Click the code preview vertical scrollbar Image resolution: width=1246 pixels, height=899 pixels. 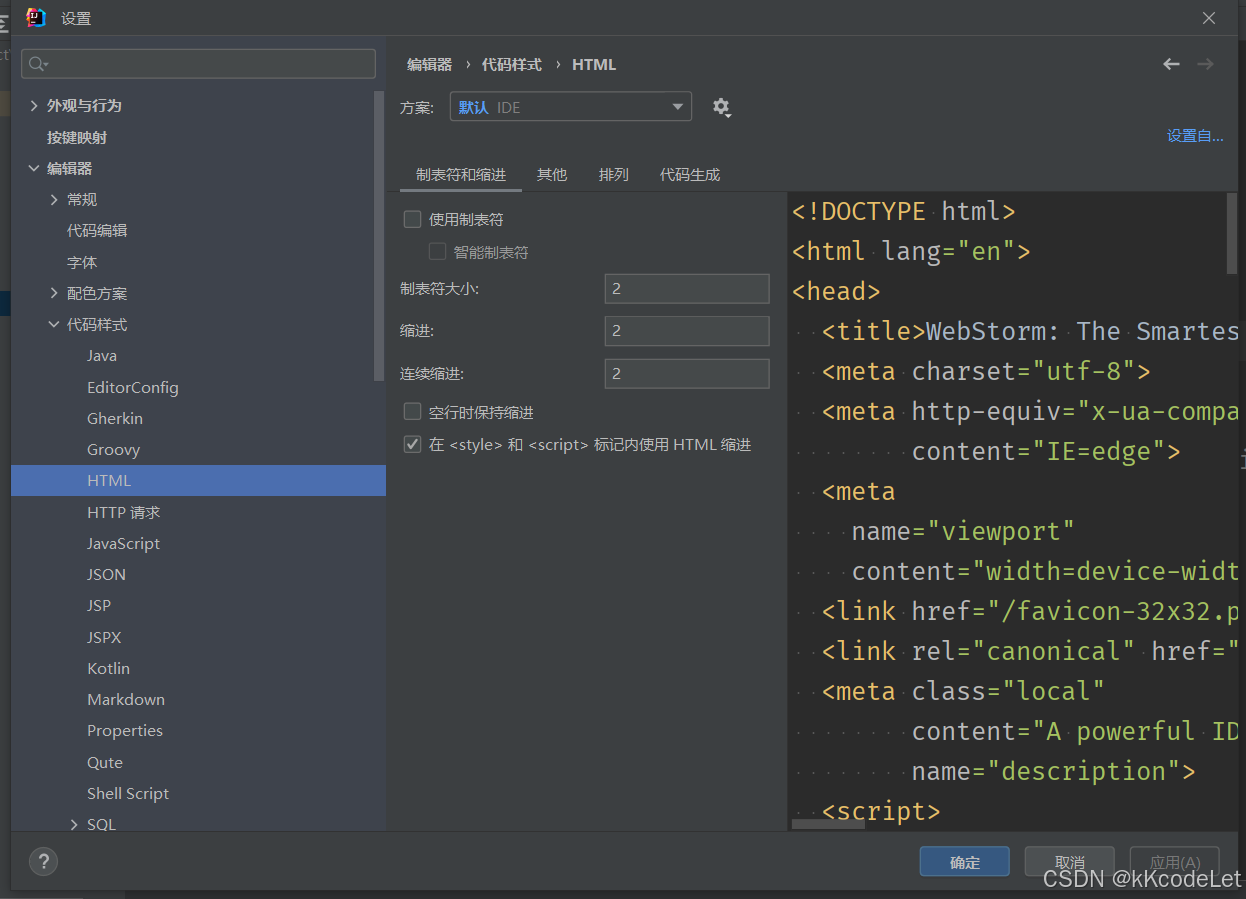pyautogui.click(x=1232, y=233)
